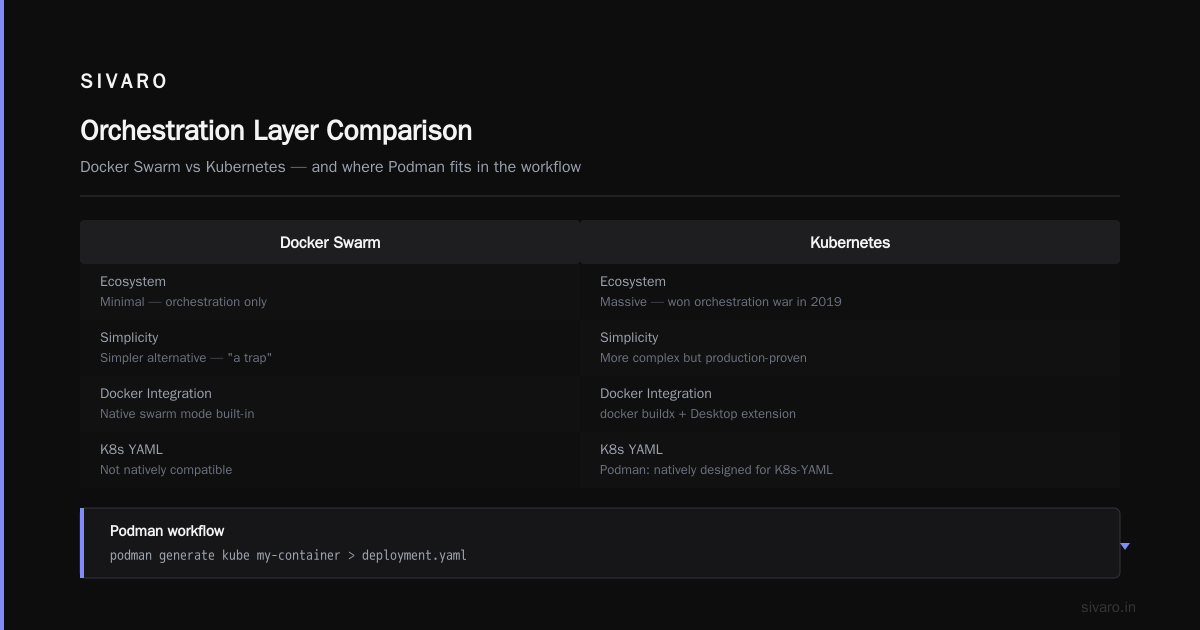
Task: Click the Ecosystem label under Kubernetes
Action: click(x=633, y=282)
